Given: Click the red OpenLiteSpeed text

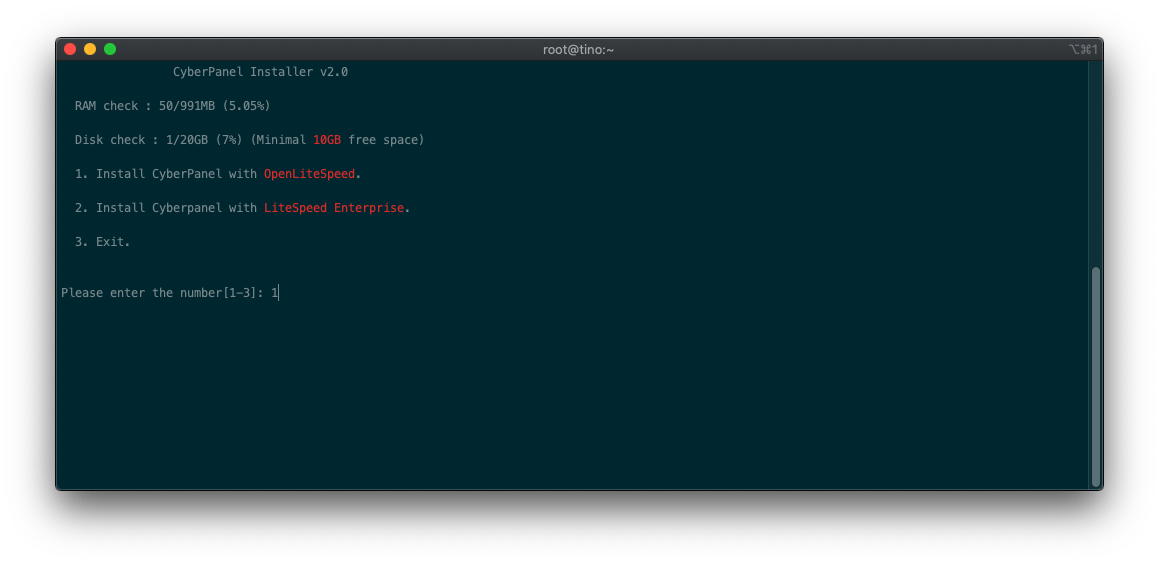Looking at the screenshot, I should click(309, 174).
